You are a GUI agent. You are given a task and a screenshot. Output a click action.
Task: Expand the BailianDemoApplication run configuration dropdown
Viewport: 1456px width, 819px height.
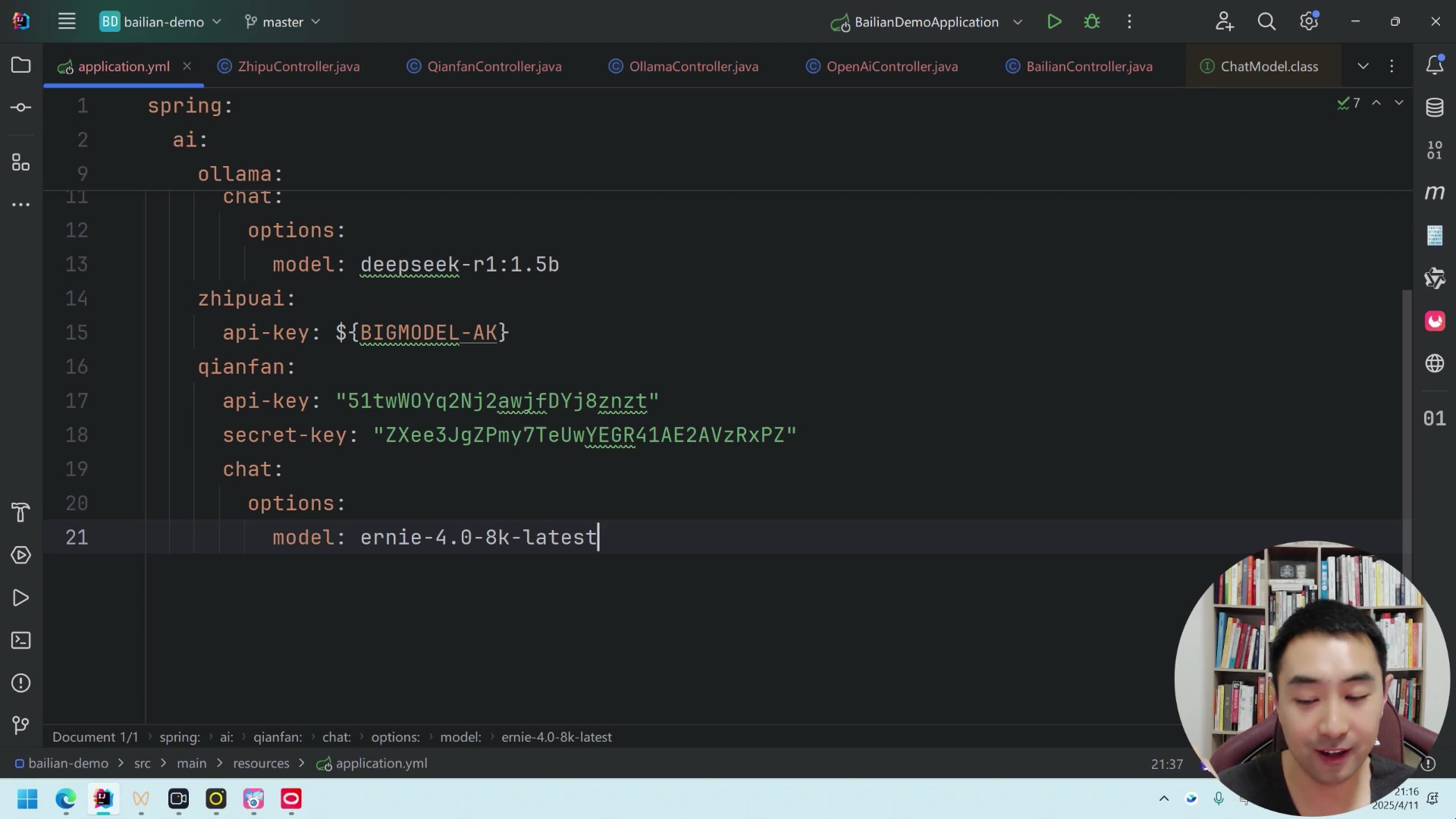point(1018,22)
